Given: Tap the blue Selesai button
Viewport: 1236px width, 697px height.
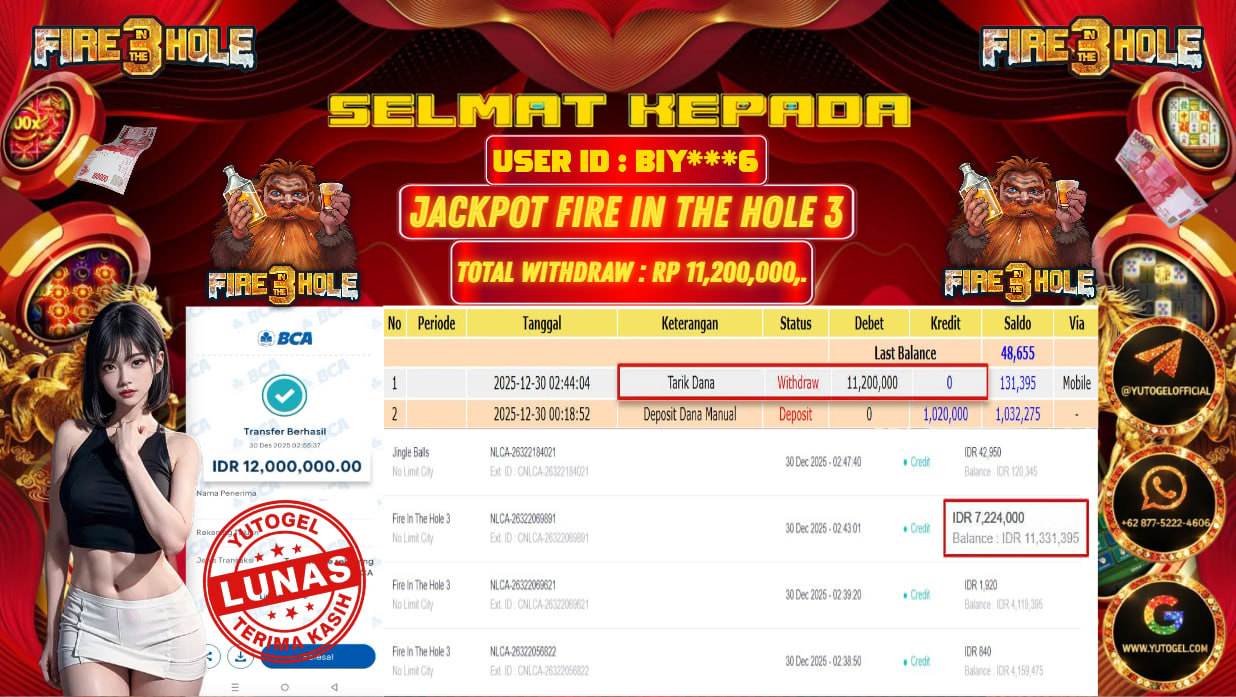Looking at the screenshot, I should coord(318,657).
